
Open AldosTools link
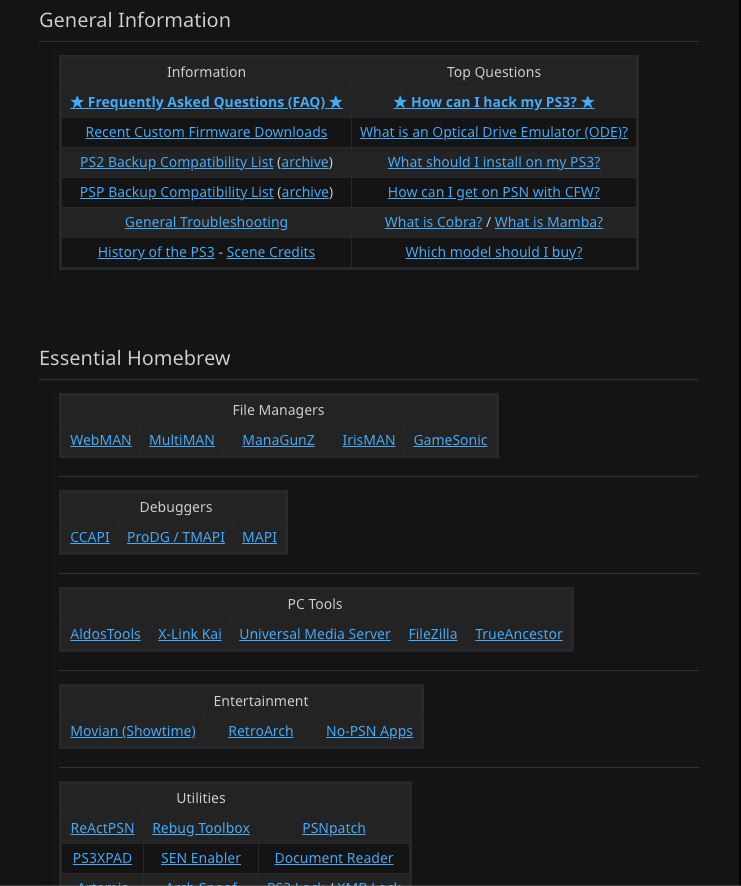pyautogui.click(x=105, y=635)
